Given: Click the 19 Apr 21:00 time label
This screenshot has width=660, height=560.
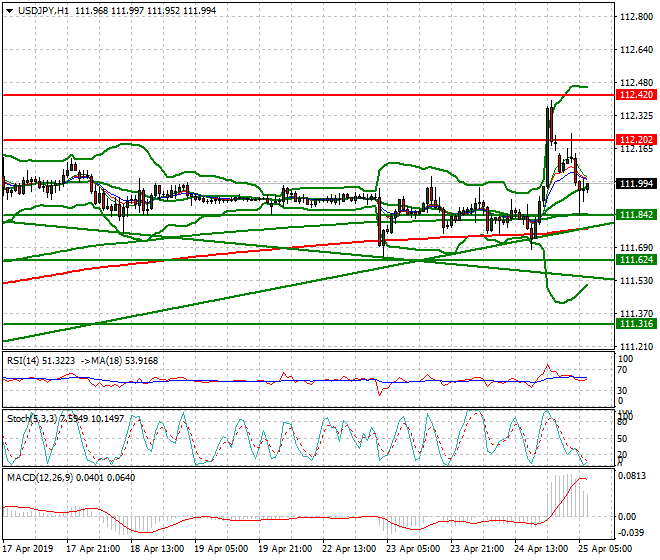Looking at the screenshot, I should click(x=285, y=549).
